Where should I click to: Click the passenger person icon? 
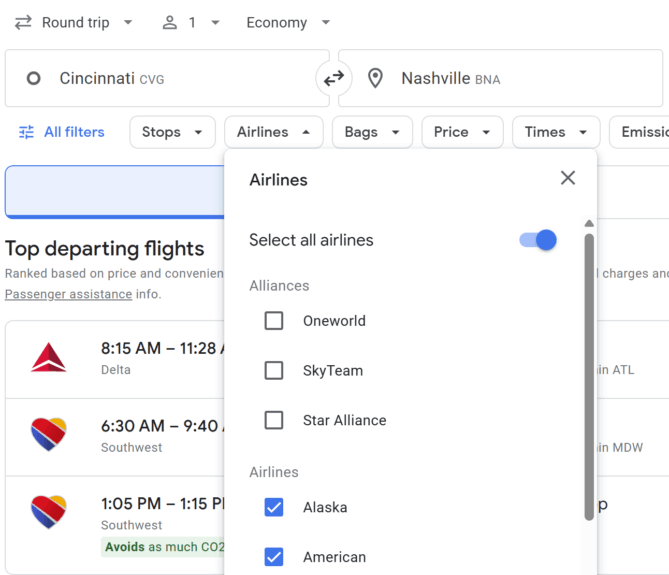(x=170, y=22)
